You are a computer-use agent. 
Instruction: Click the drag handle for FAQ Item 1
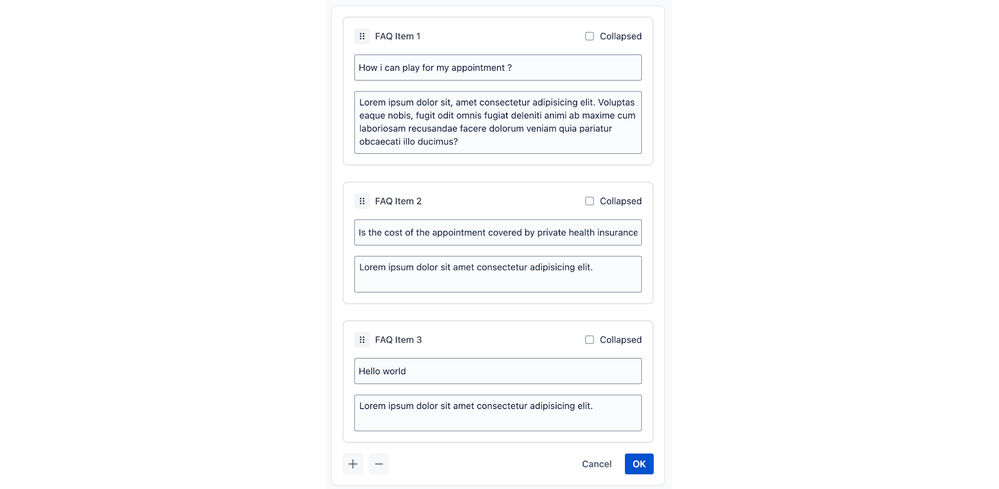pyautogui.click(x=362, y=36)
